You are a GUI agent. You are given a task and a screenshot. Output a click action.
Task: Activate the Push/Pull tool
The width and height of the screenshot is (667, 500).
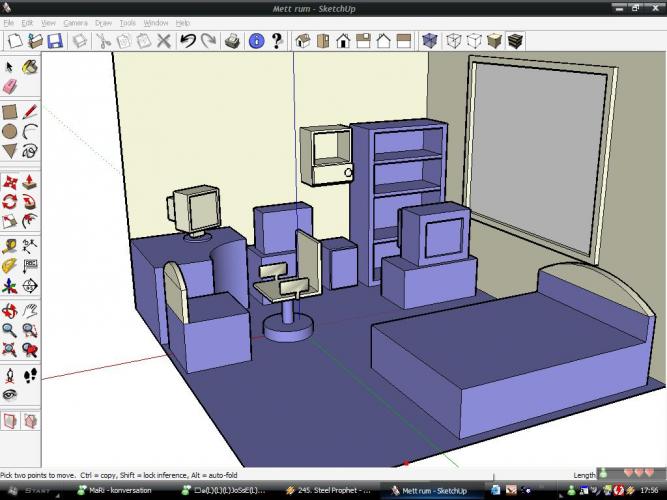pyautogui.click(x=30, y=182)
